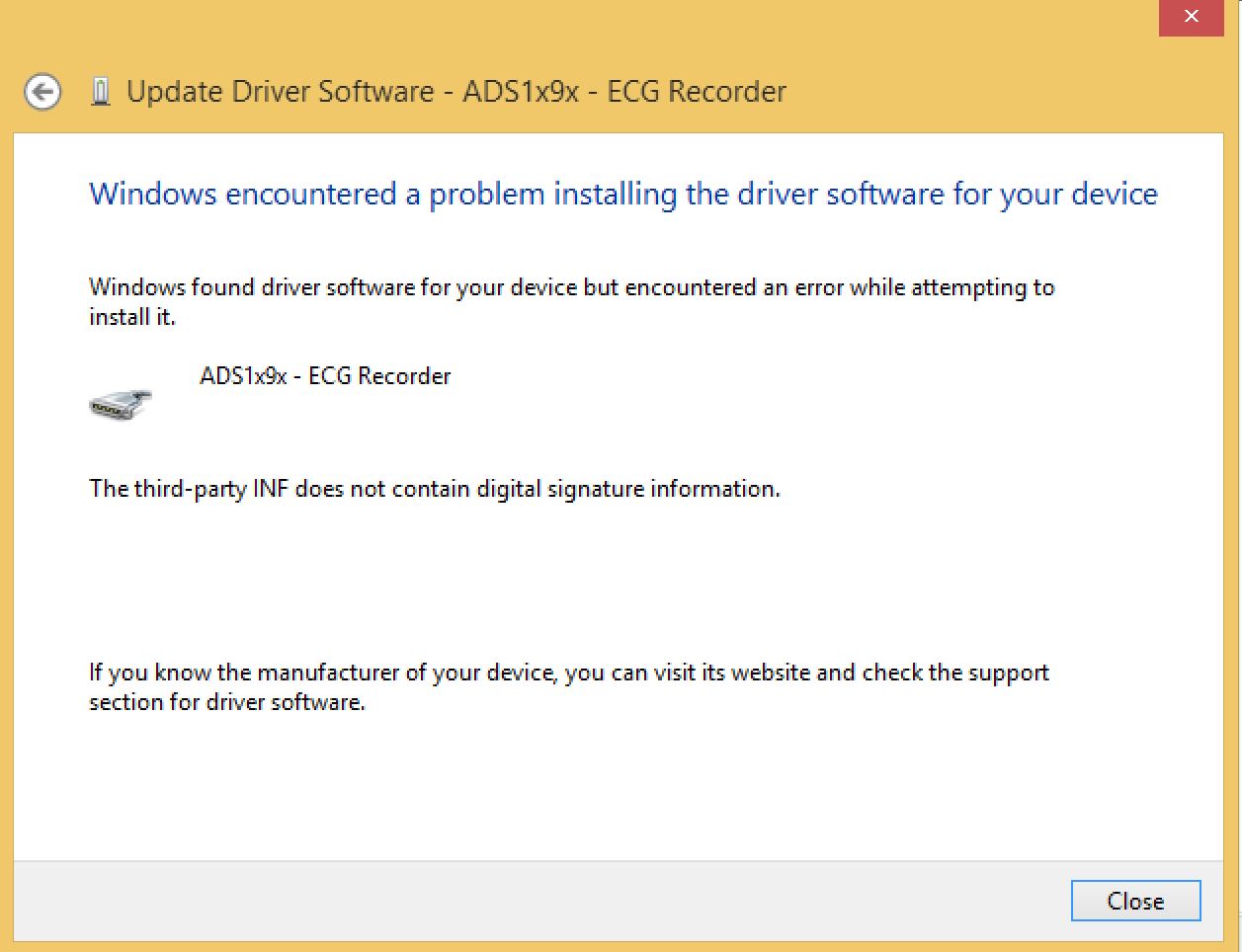Click the word "ADS1x9x" in the window title
The height and width of the screenshot is (952, 1242).
pos(521,92)
